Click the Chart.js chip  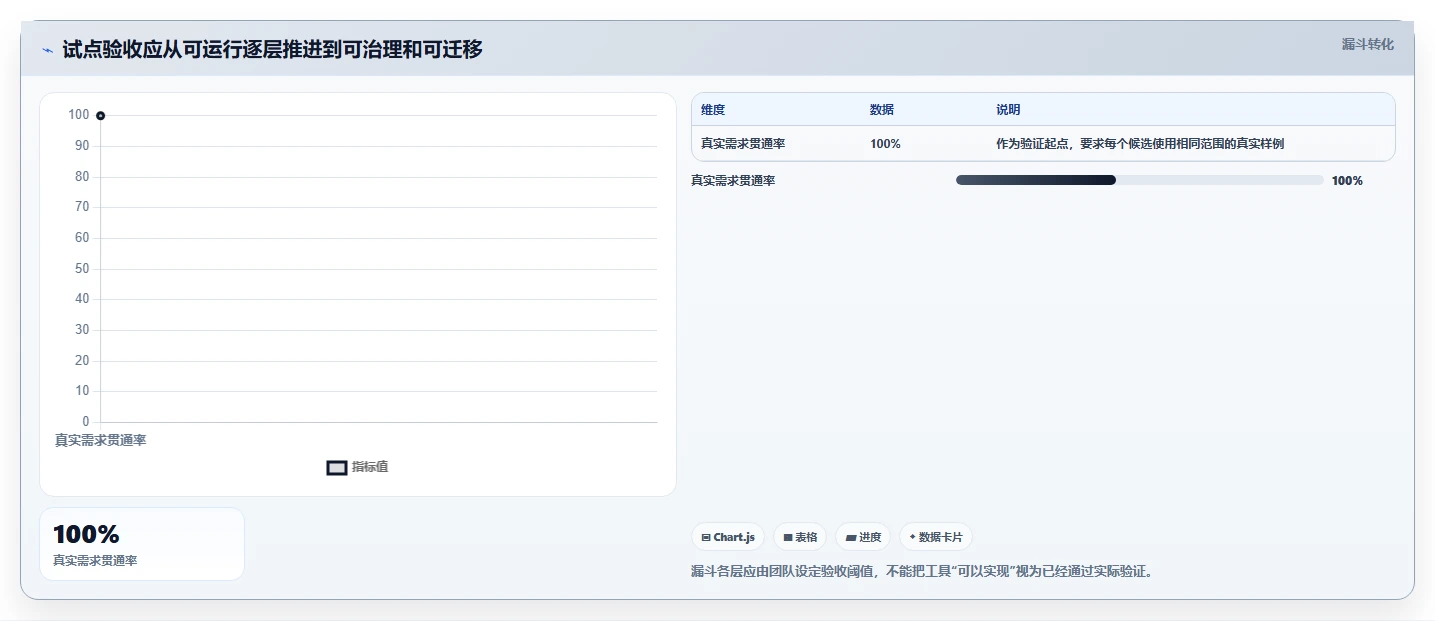click(x=728, y=537)
